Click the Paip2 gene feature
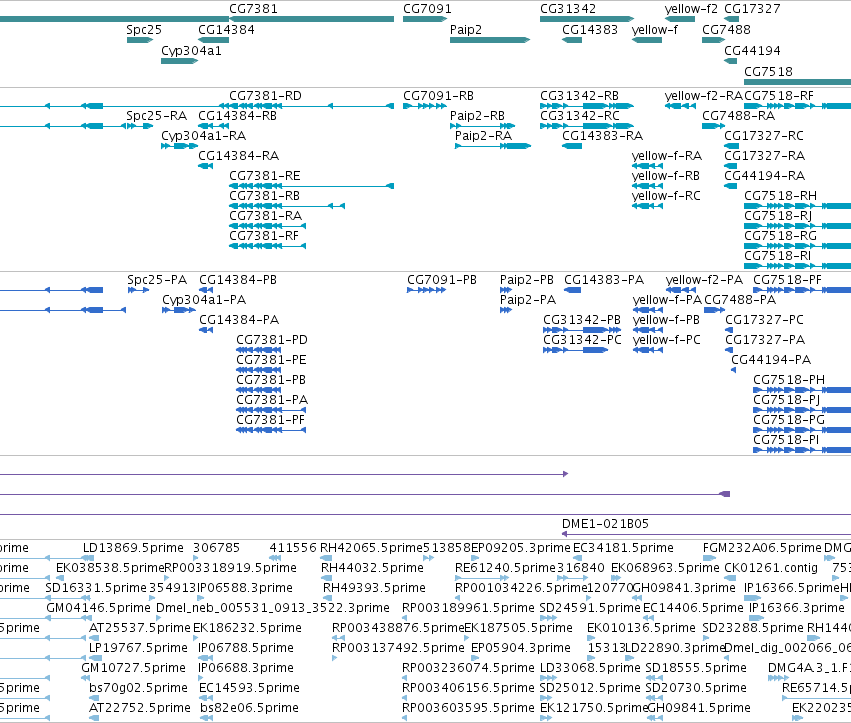This screenshot has height=723, width=851. pos(490,40)
